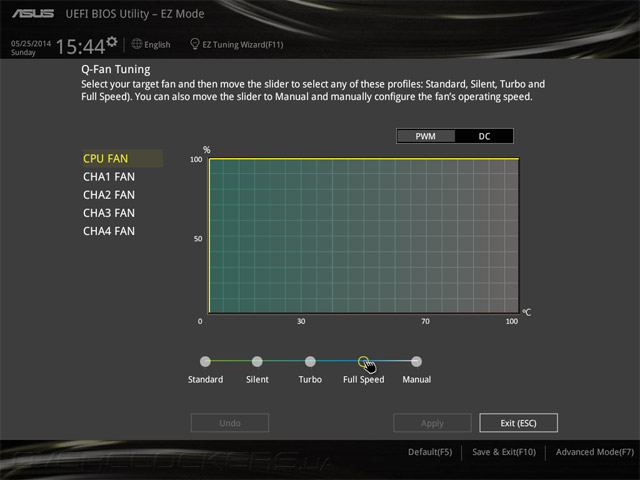Set slider to Turbo profile point
The width and height of the screenshot is (640, 480).
click(310, 361)
